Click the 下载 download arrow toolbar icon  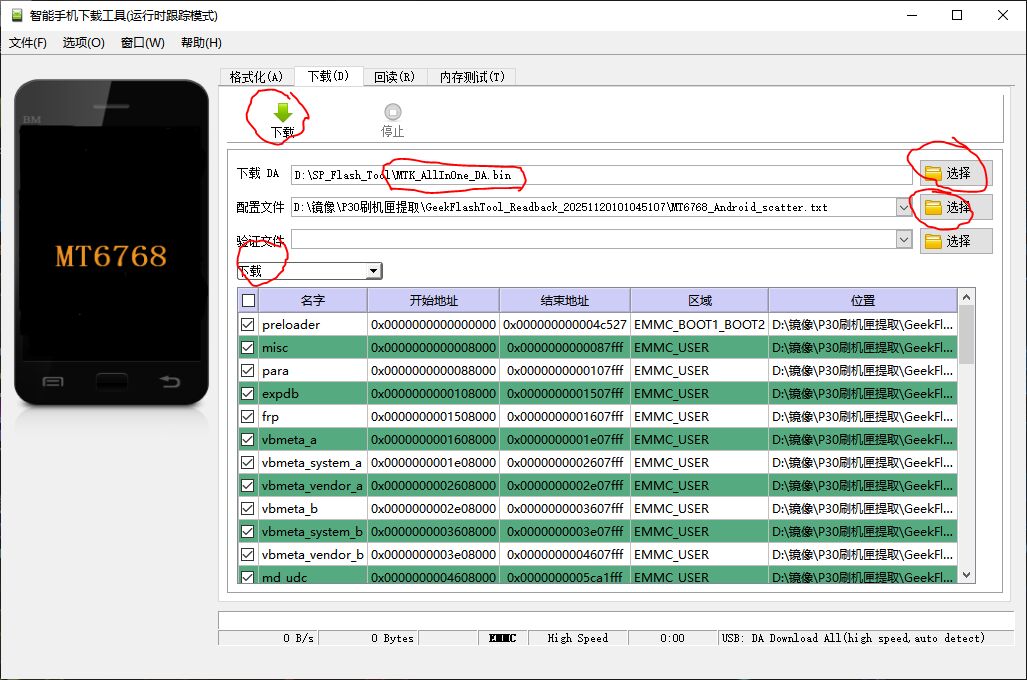pos(282,110)
